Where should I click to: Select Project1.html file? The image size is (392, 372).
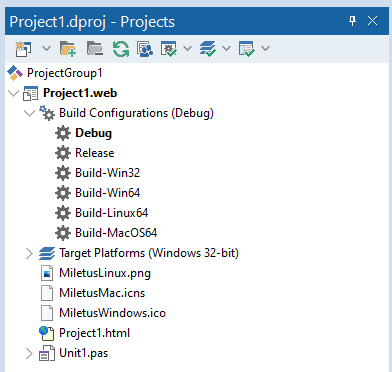tap(94, 333)
